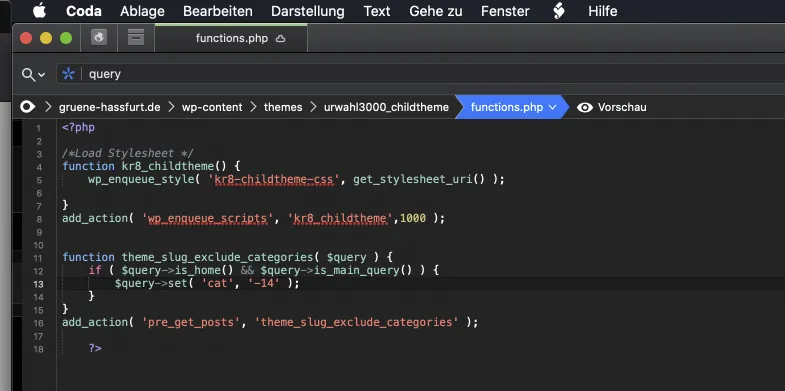This screenshot has height=391, width=785.
Task: Click the 'wp_enqueue_scripts' string
Action: click(208, 218)
